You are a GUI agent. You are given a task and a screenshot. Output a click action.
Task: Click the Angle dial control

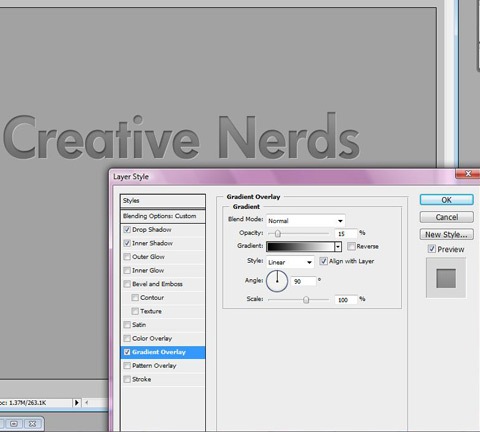pos(277,281)
